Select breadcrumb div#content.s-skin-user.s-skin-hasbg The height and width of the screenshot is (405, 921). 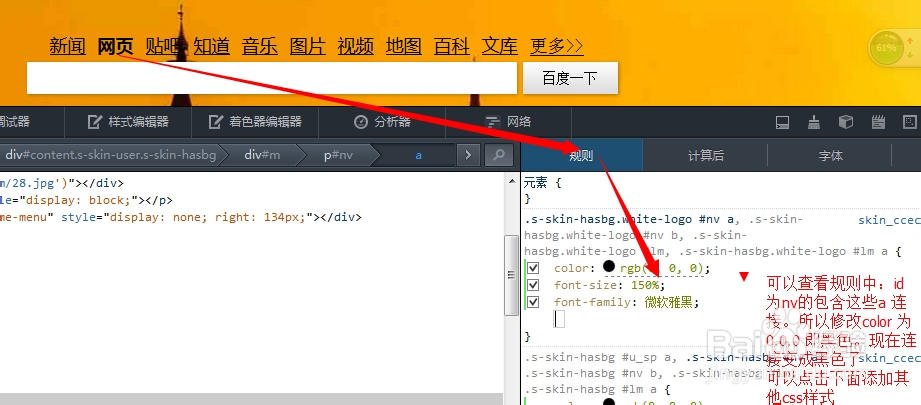111,155
